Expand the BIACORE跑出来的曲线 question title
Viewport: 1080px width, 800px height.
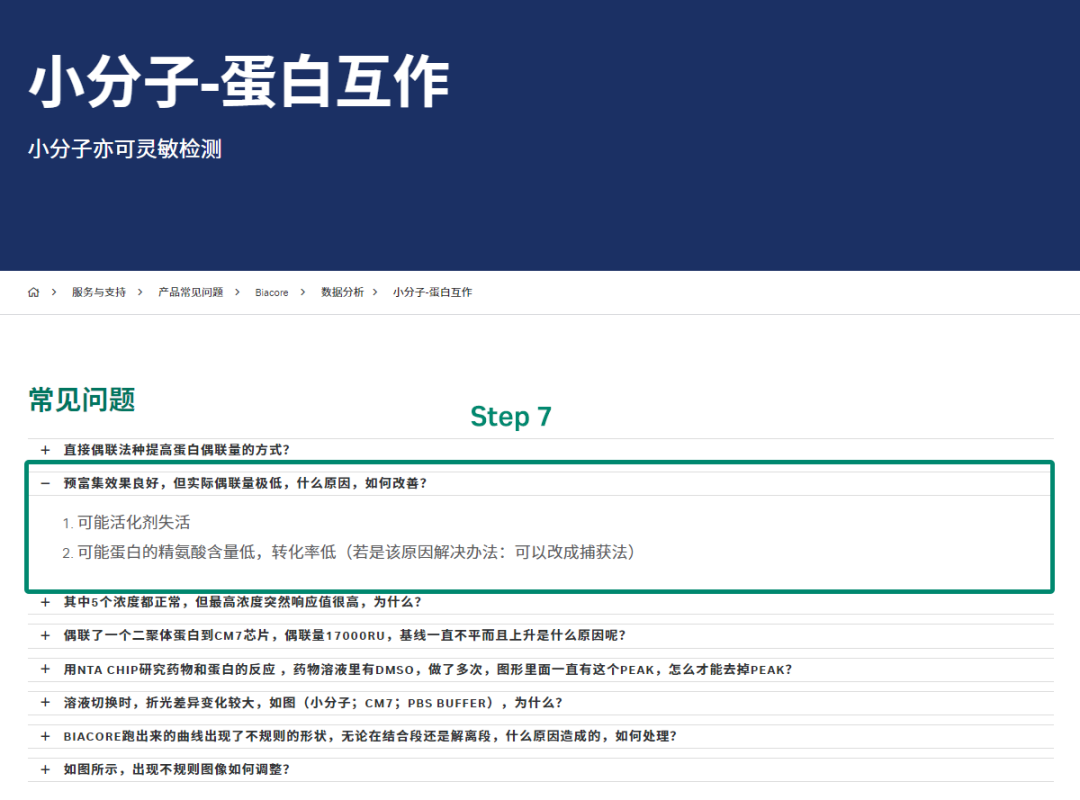[370, 736]
